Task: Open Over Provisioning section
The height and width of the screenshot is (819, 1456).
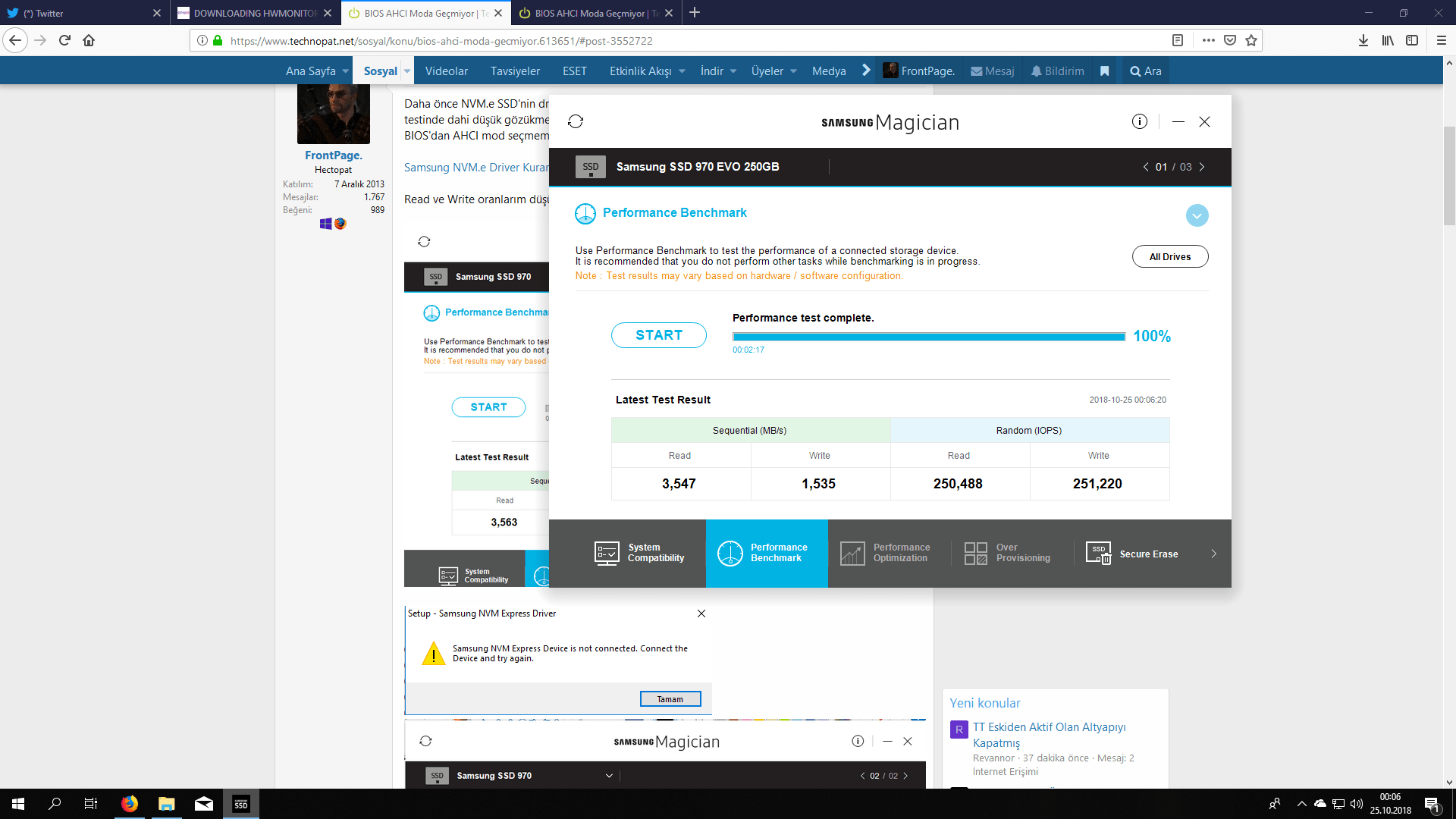Action: pyautogui.click(x=1008, y=553)
